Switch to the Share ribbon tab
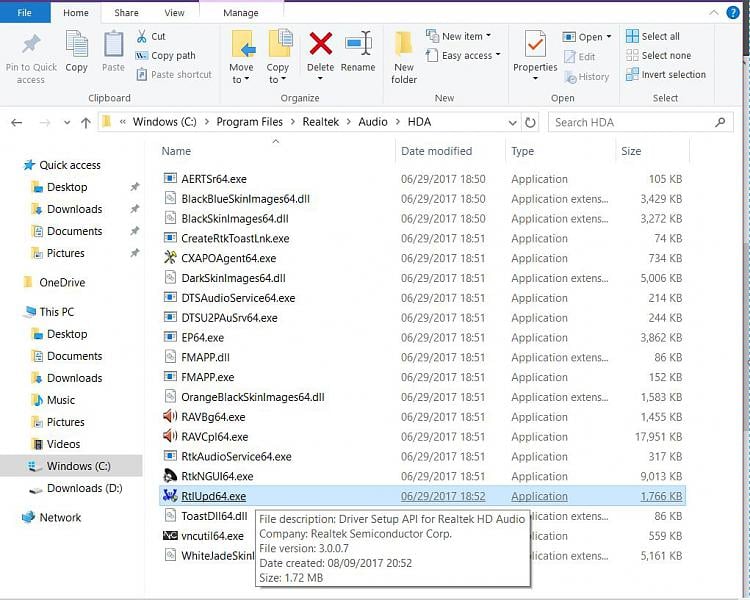750x600 pixels. [126, 13]
